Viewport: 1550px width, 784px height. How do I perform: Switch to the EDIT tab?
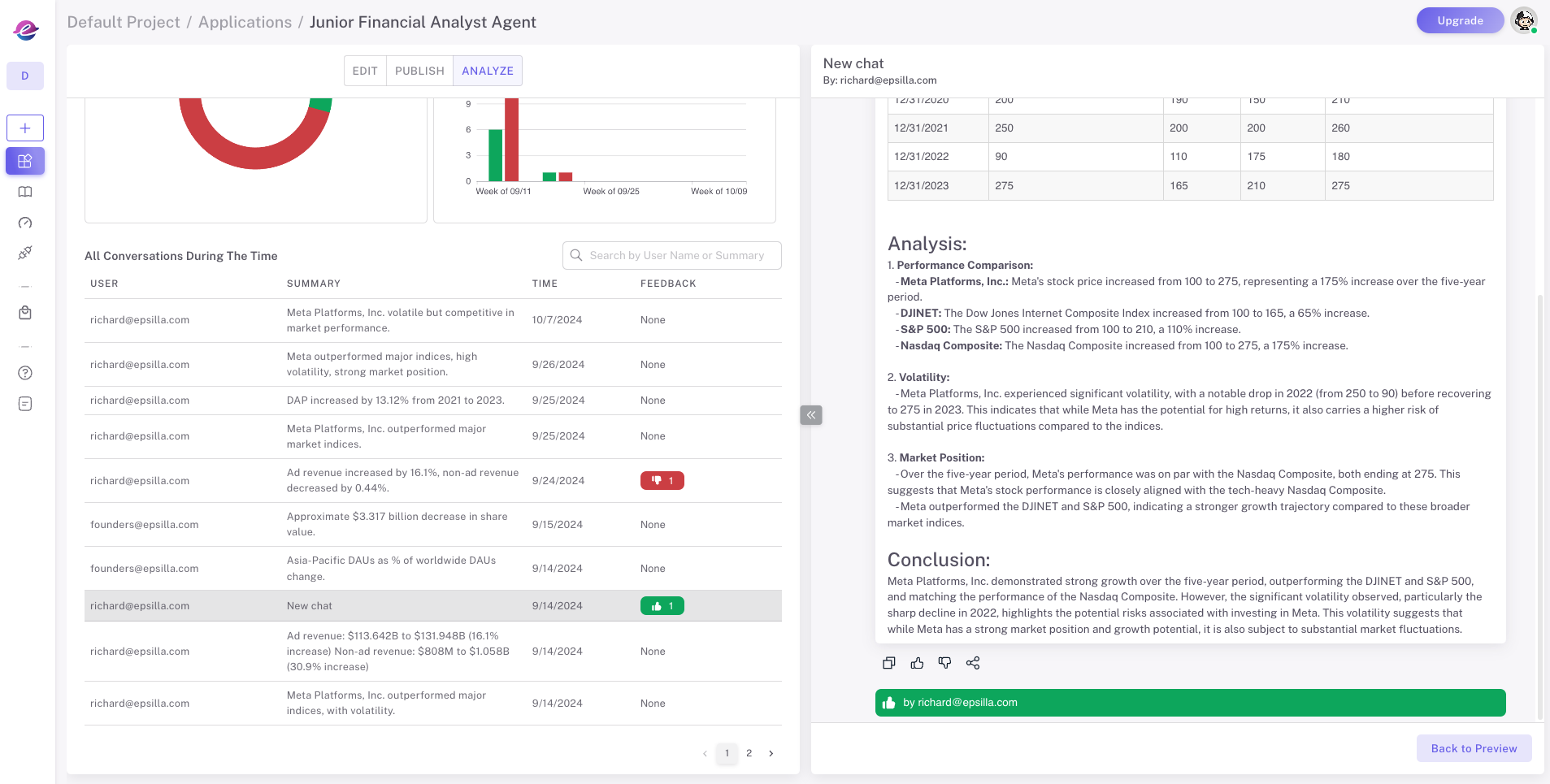tap(365, 71)
